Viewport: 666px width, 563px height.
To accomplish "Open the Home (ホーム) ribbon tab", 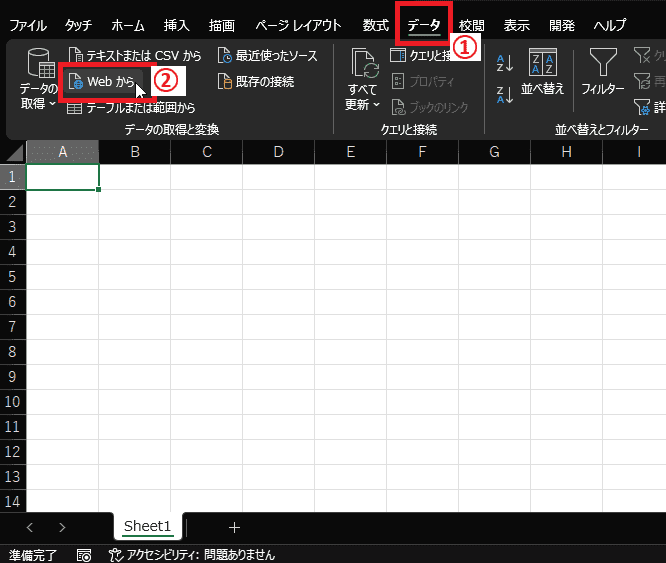I will 127,25.
